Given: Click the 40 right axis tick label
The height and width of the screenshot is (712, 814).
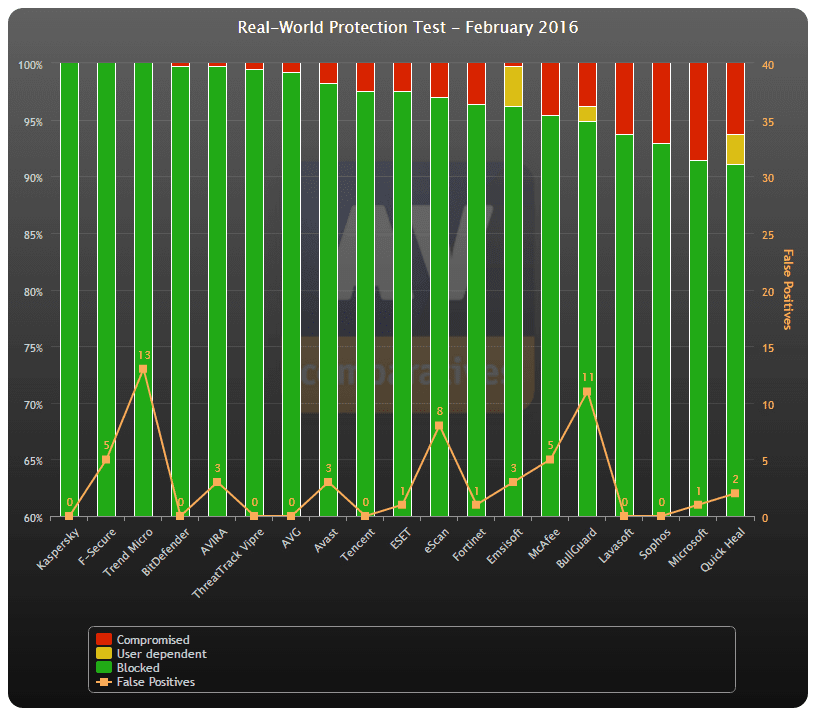Looking at the screenshot, I should point(768,65).
